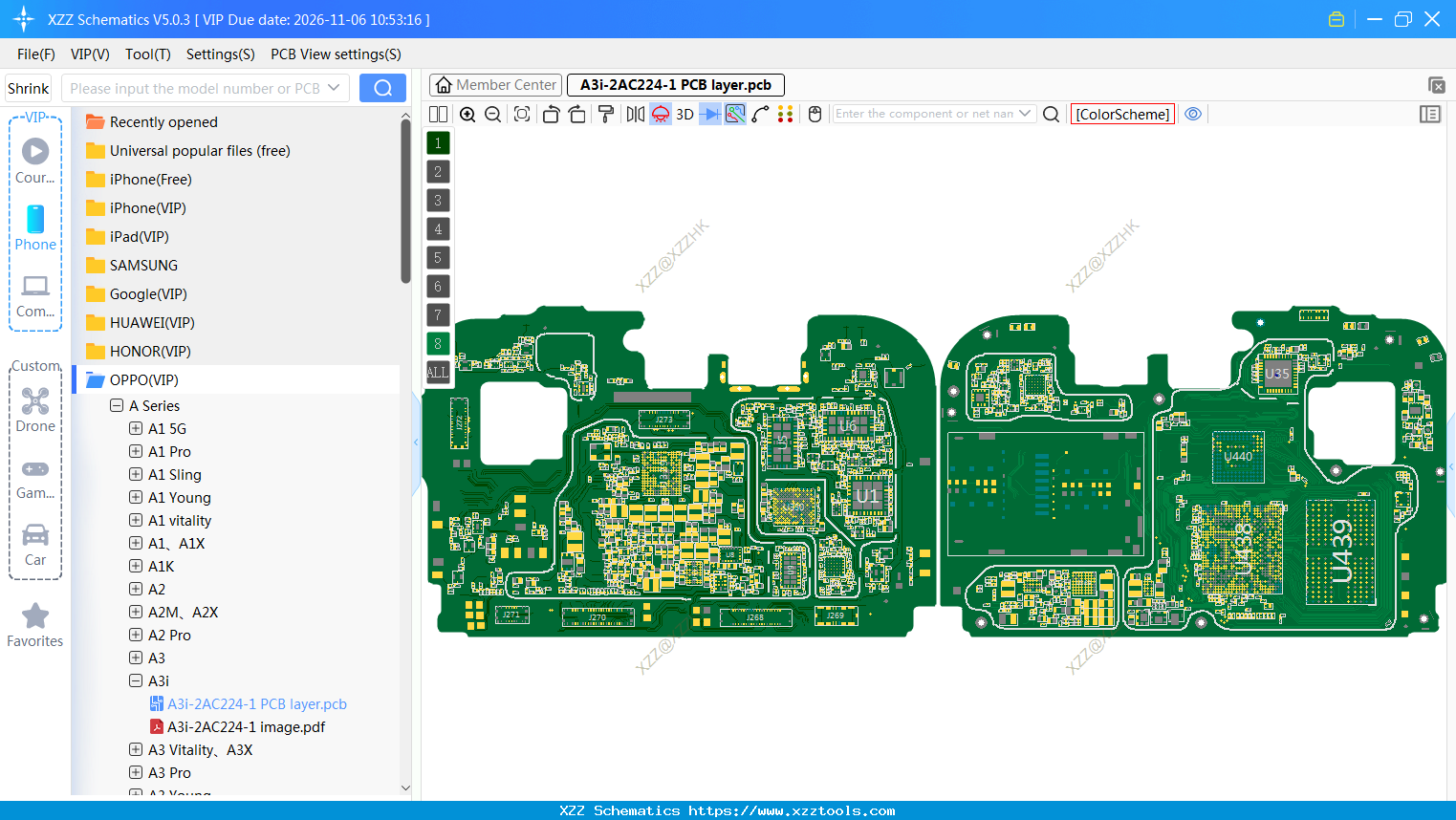The image size is (1456, 820).
Task: Expand the A1 5G model entry
Action: [x=135, y=428]
